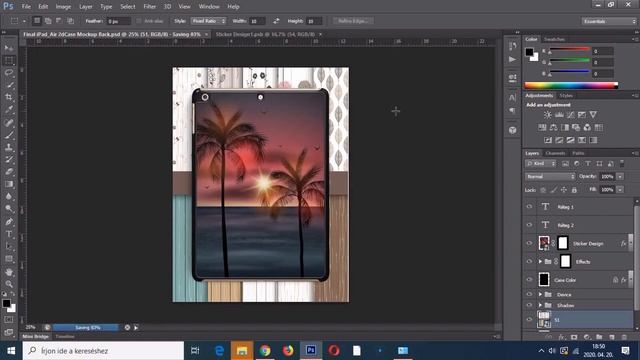
Task: Hide the Felirat 1 text layer
Action: click(529, 207)
